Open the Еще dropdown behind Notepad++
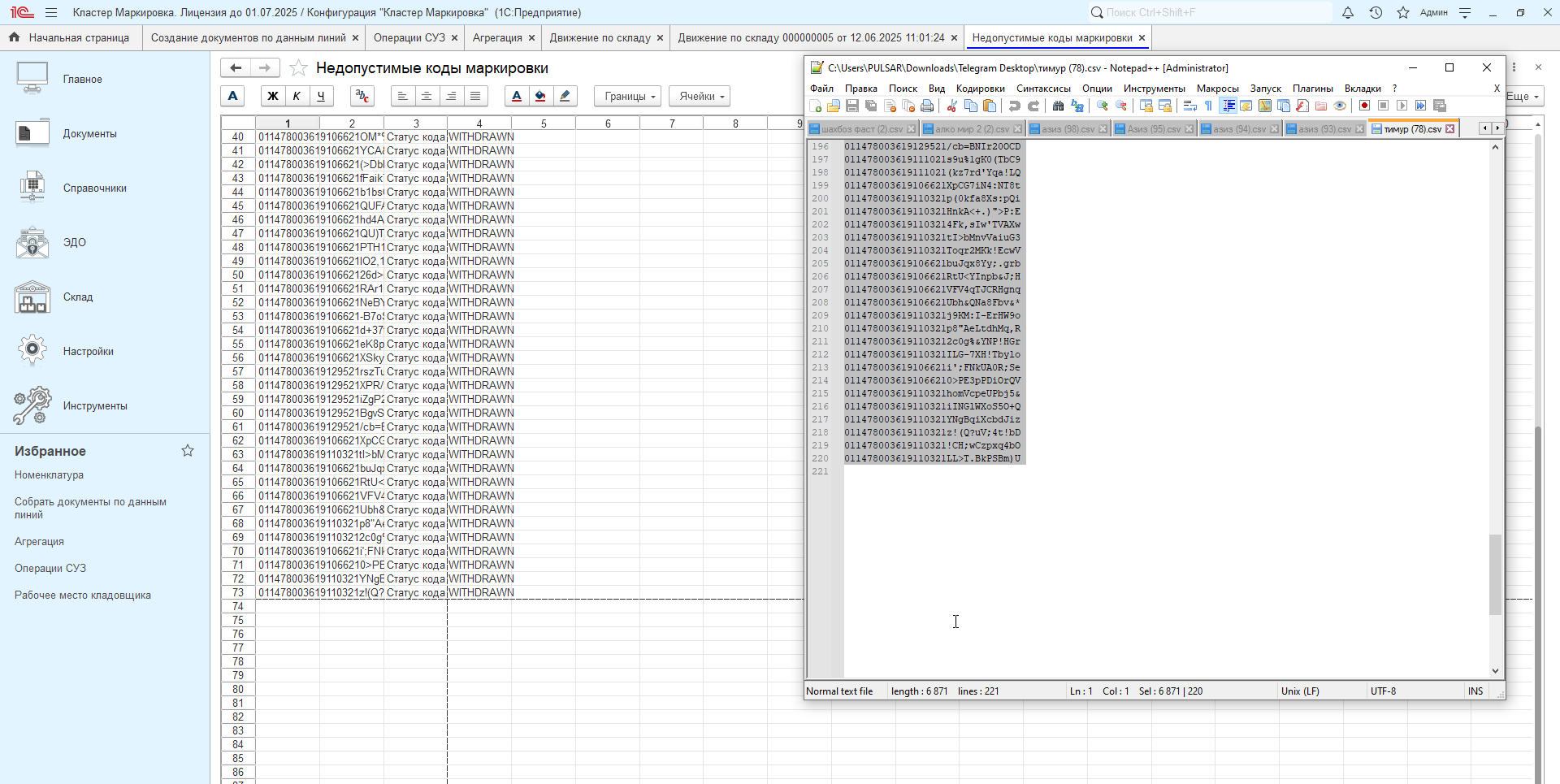 click(1524, 96)
